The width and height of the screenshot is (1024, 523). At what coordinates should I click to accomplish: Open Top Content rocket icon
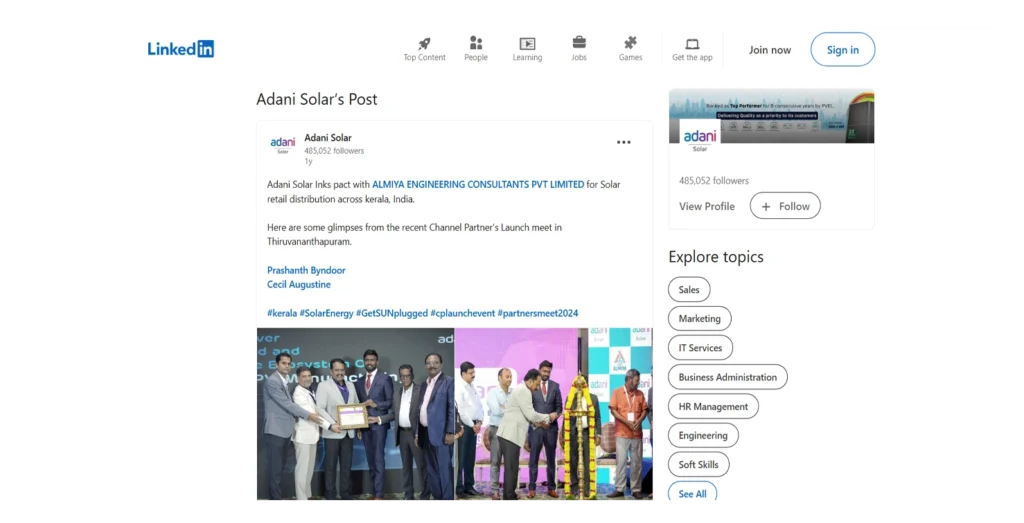424,44
